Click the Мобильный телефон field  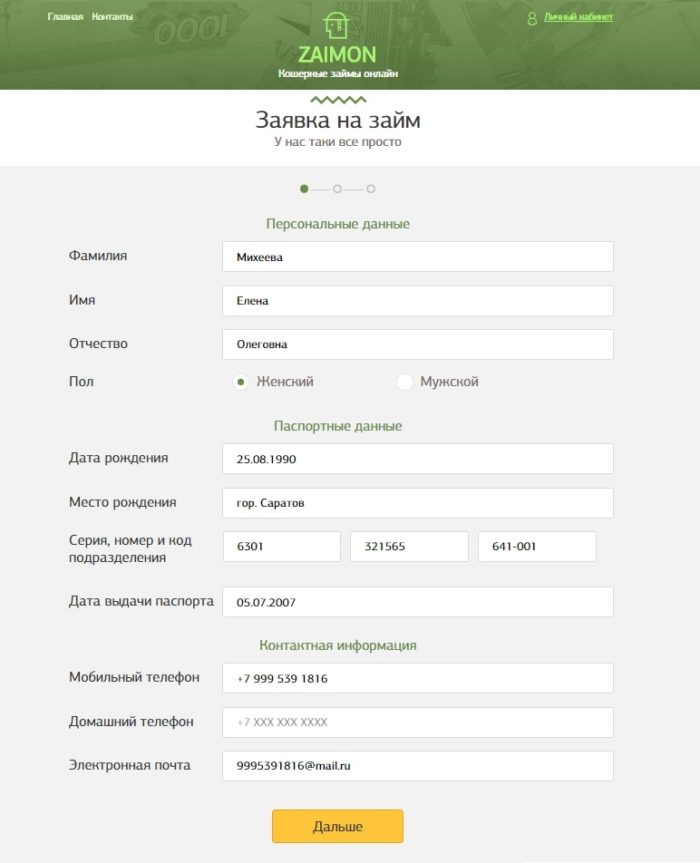(x=418, y=678)
